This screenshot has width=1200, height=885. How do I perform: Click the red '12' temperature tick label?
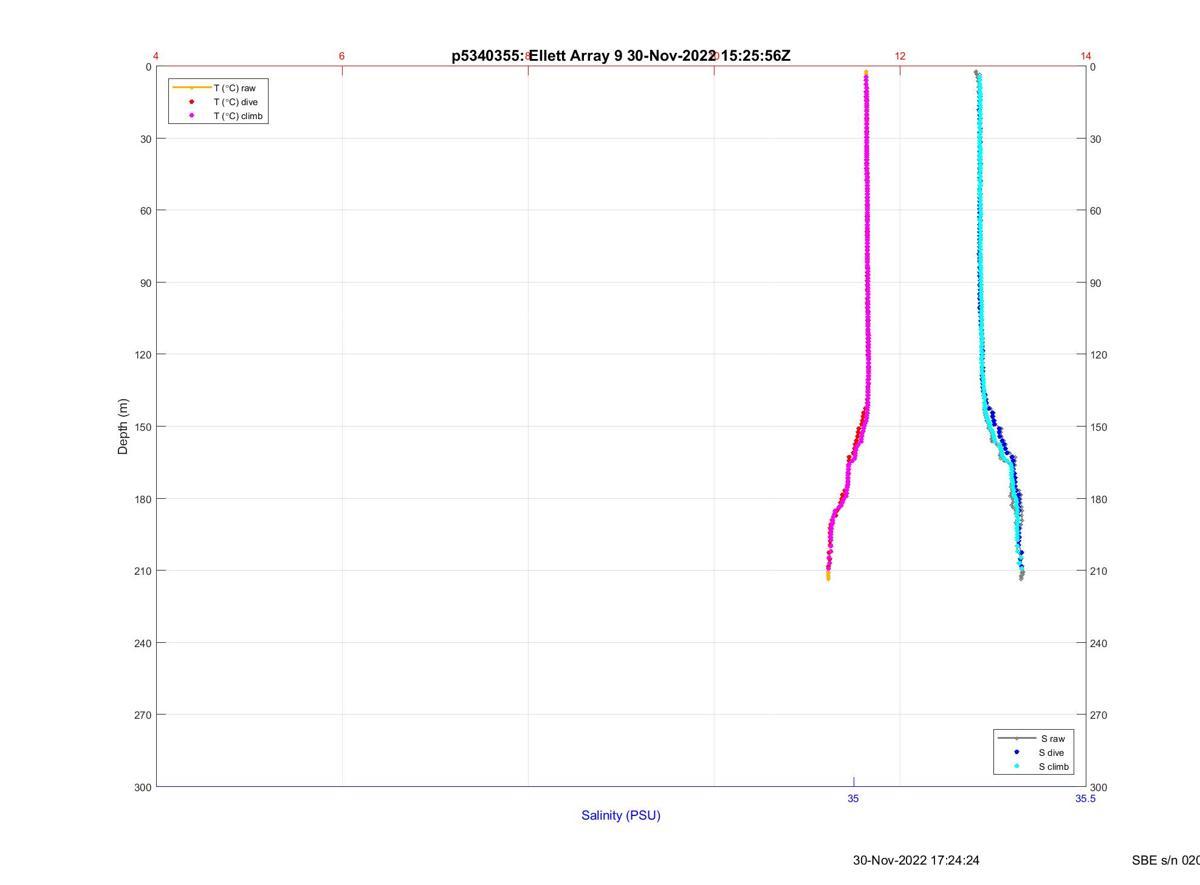900,56
